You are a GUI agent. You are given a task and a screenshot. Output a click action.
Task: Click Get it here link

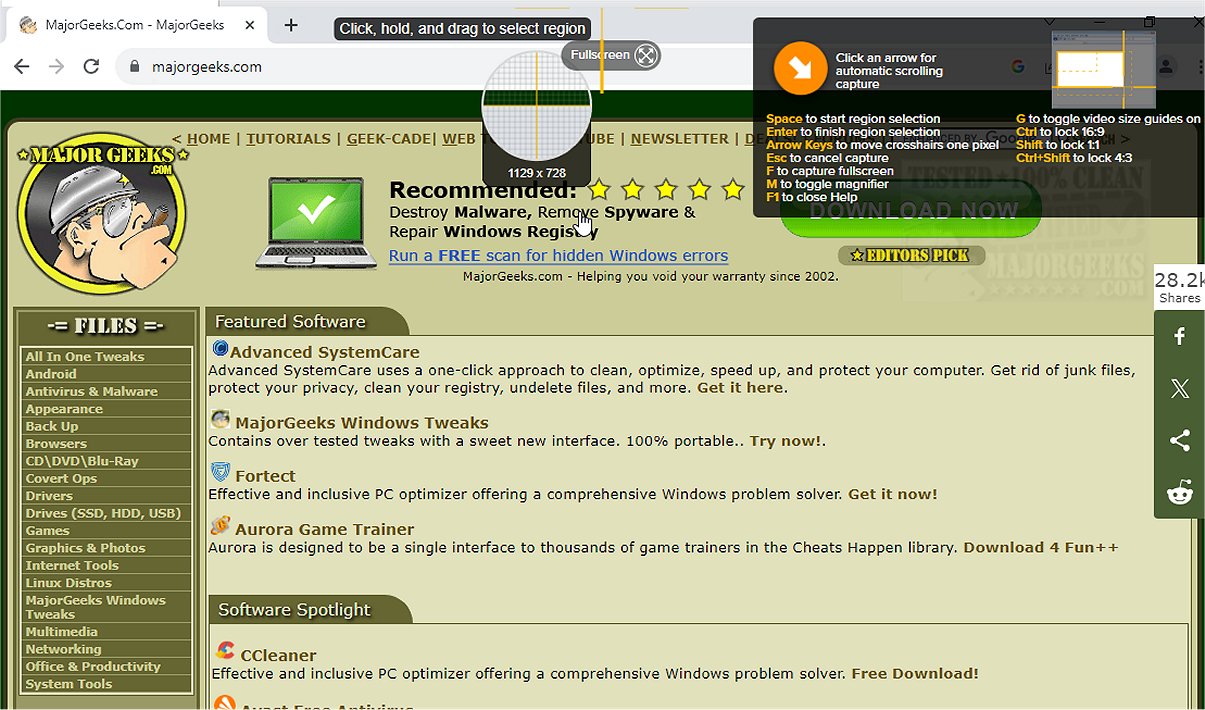tap(740, 388)
